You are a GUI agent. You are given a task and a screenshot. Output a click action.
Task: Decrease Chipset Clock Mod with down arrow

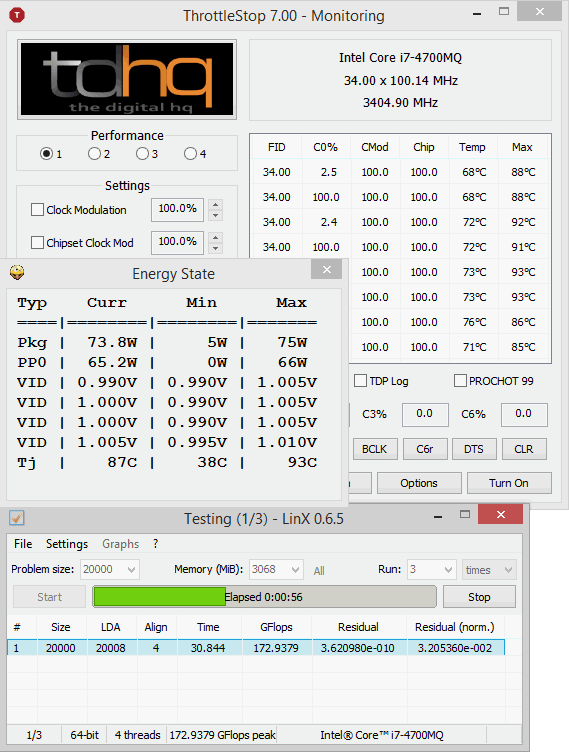[215, 248]
